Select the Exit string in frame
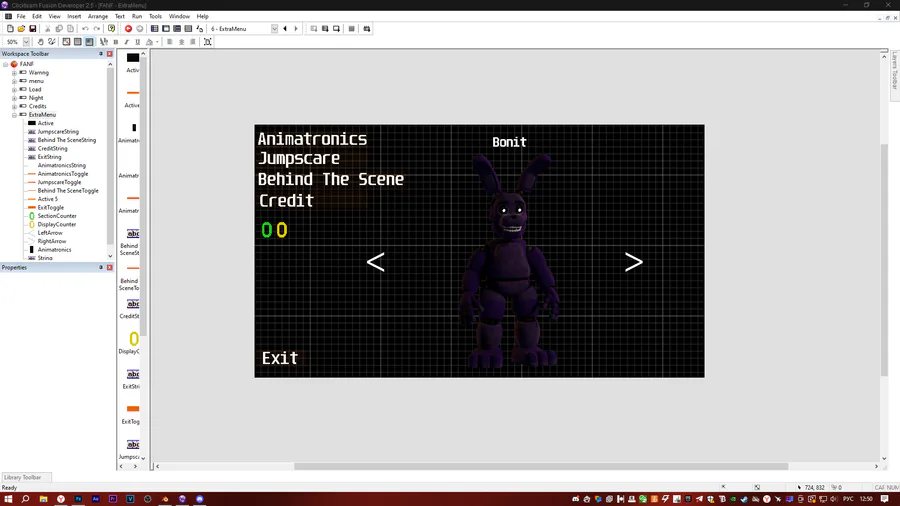Viewport: 900px width, 506px height. point(280,358)
